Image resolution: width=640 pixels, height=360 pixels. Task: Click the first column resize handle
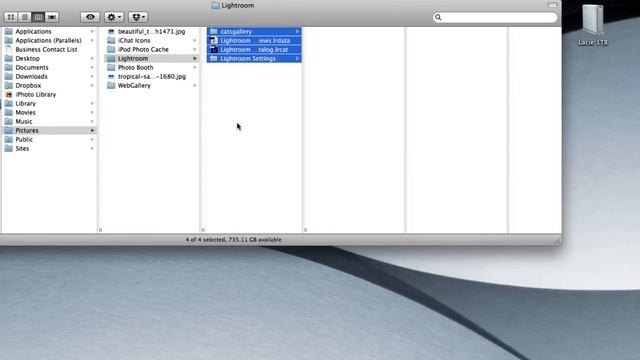coord(100,230)
